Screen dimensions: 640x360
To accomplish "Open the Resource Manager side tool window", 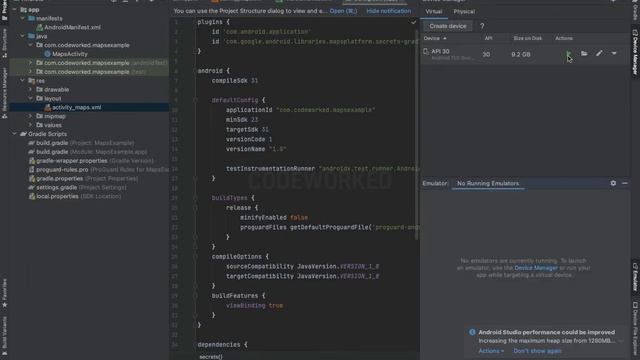I will tap(4, 93).
